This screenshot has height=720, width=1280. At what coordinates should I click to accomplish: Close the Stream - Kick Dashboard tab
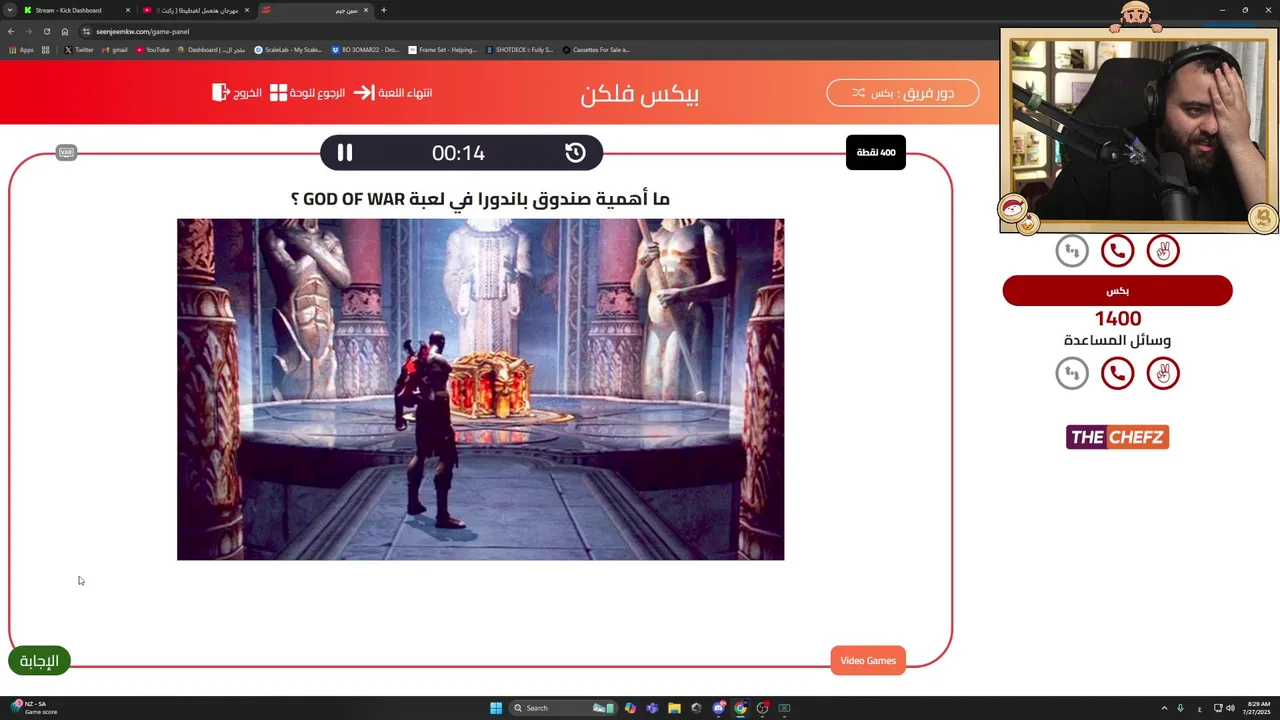(128, 10)
